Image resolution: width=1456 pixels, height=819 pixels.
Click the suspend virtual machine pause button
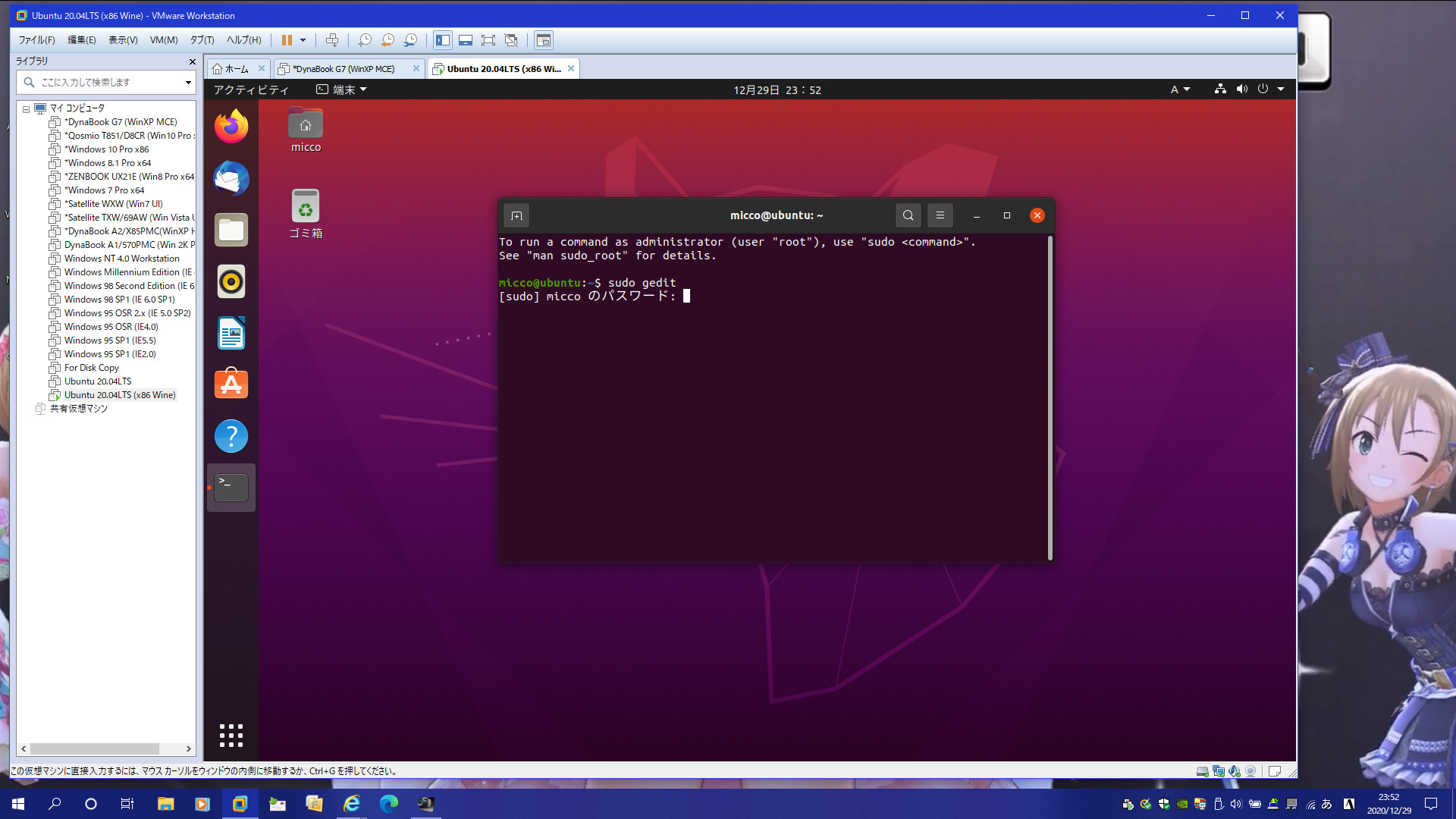pos(287,40)
